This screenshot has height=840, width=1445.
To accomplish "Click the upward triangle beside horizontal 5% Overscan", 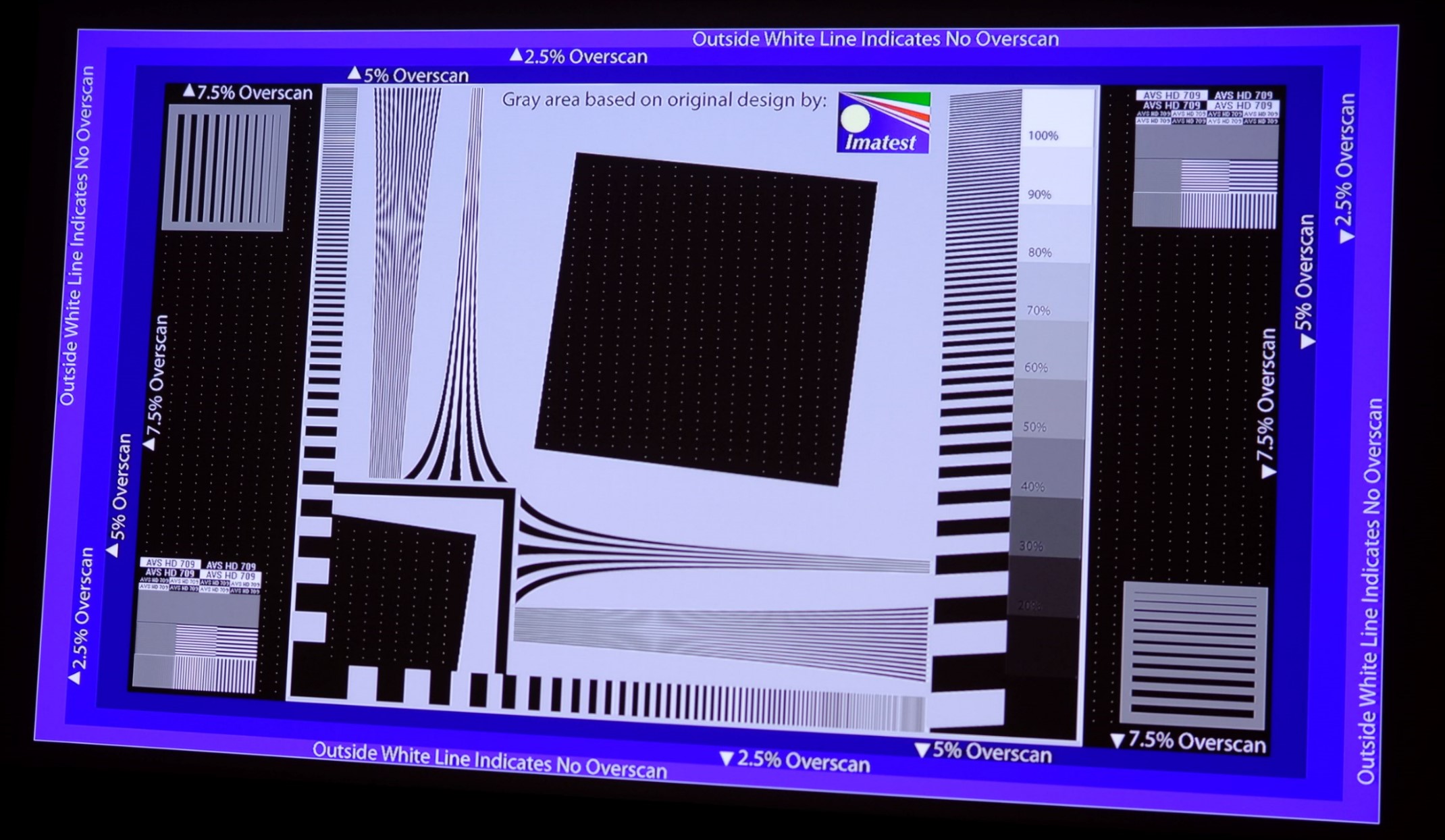I will tap(354, 73).
